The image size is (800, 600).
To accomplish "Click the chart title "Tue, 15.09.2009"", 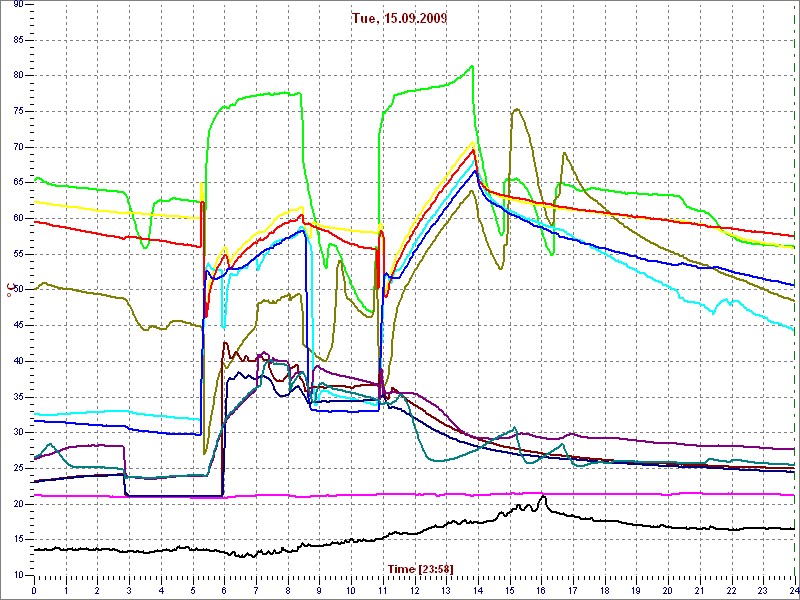I will pyautogui.click(x=399, y=18).
